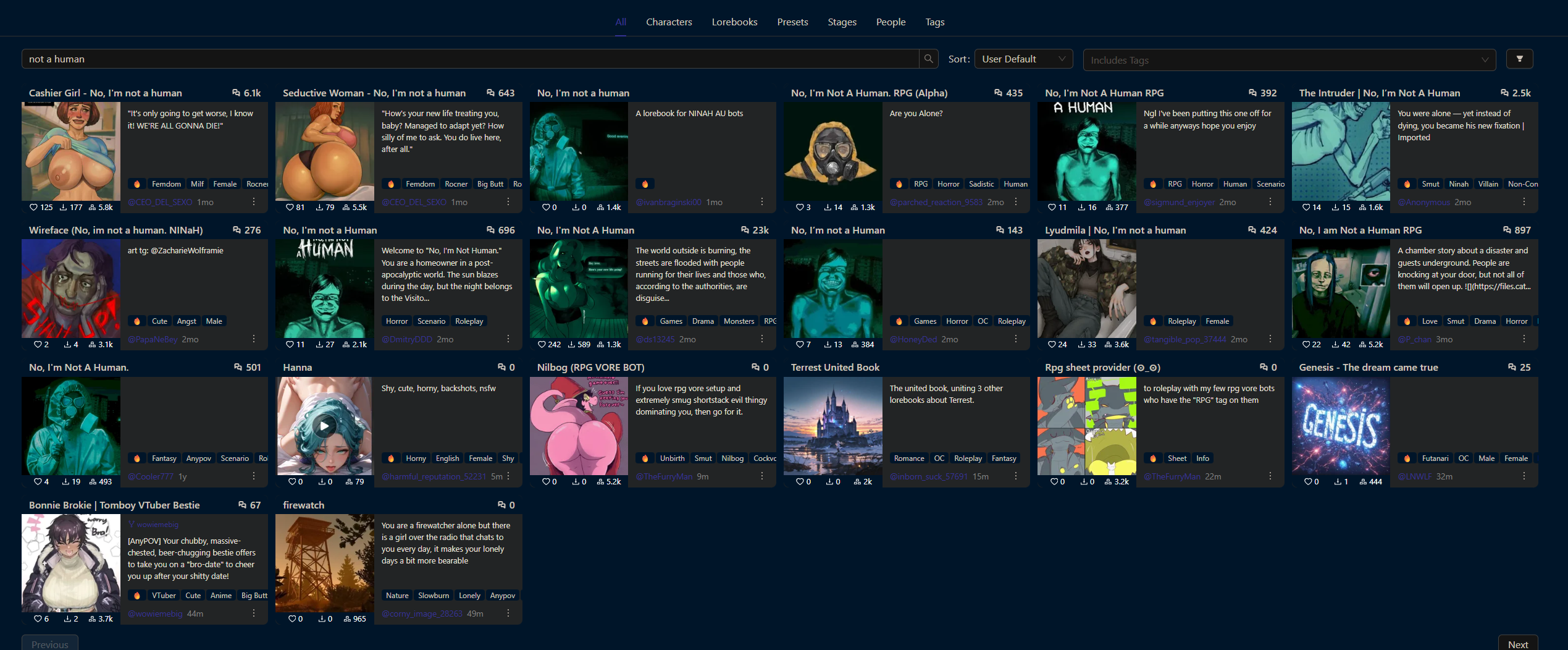Go to the Next results page
The width and height of the screenshot is (1568, 650).
click(x=1517, y=644)
